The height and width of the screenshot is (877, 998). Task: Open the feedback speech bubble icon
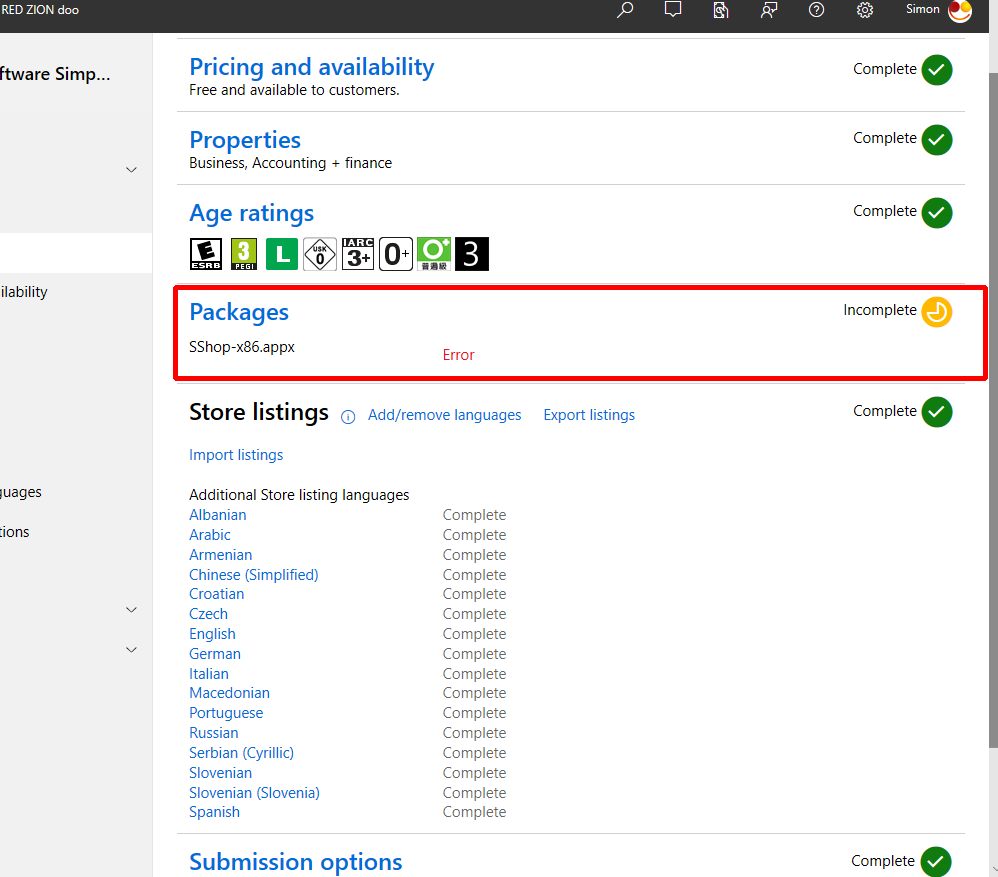tap(673, 10)
